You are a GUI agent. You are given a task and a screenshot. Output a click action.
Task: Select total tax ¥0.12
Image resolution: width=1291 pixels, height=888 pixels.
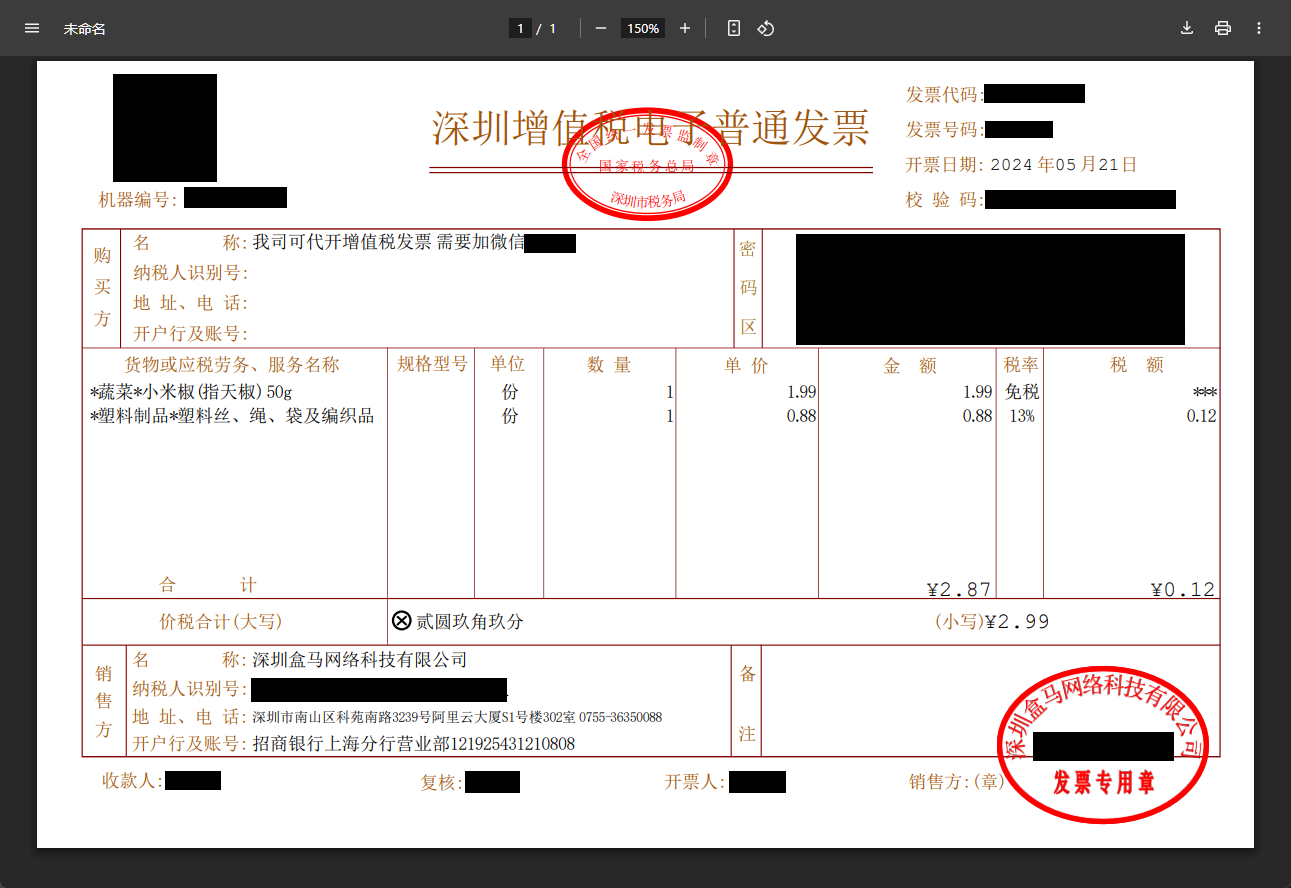pyautogui.click(x=1183, y=589)
